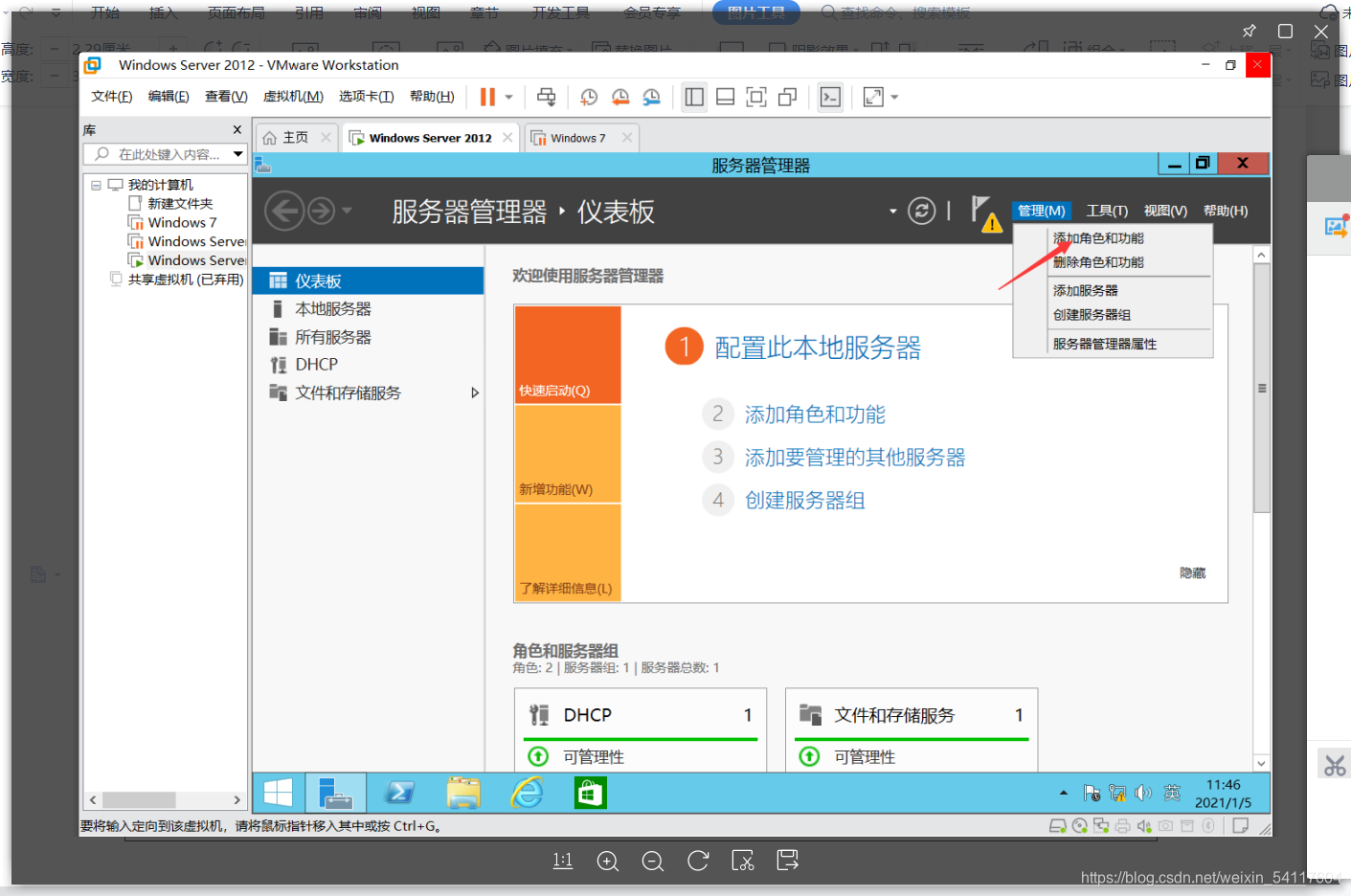Open the snapshot manager wrench-clock icon
This screenshot has width=1351, height=896.
[651, 97]
